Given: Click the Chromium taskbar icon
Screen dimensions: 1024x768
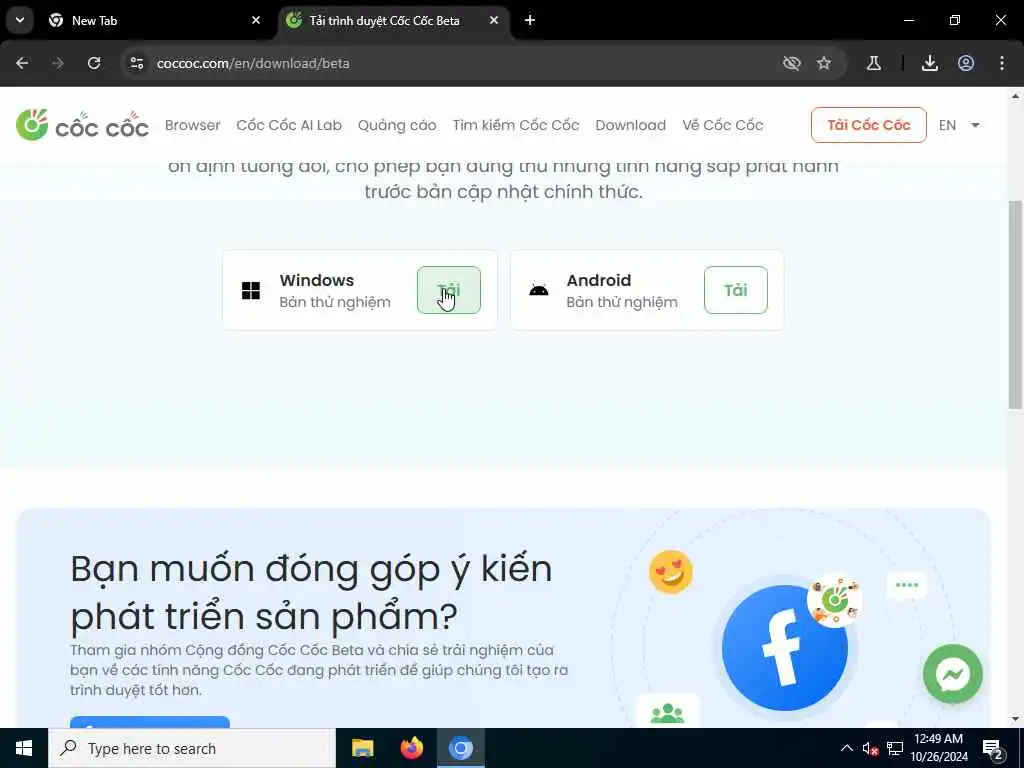Looking at the screenshot, I should tap(460, 748).
